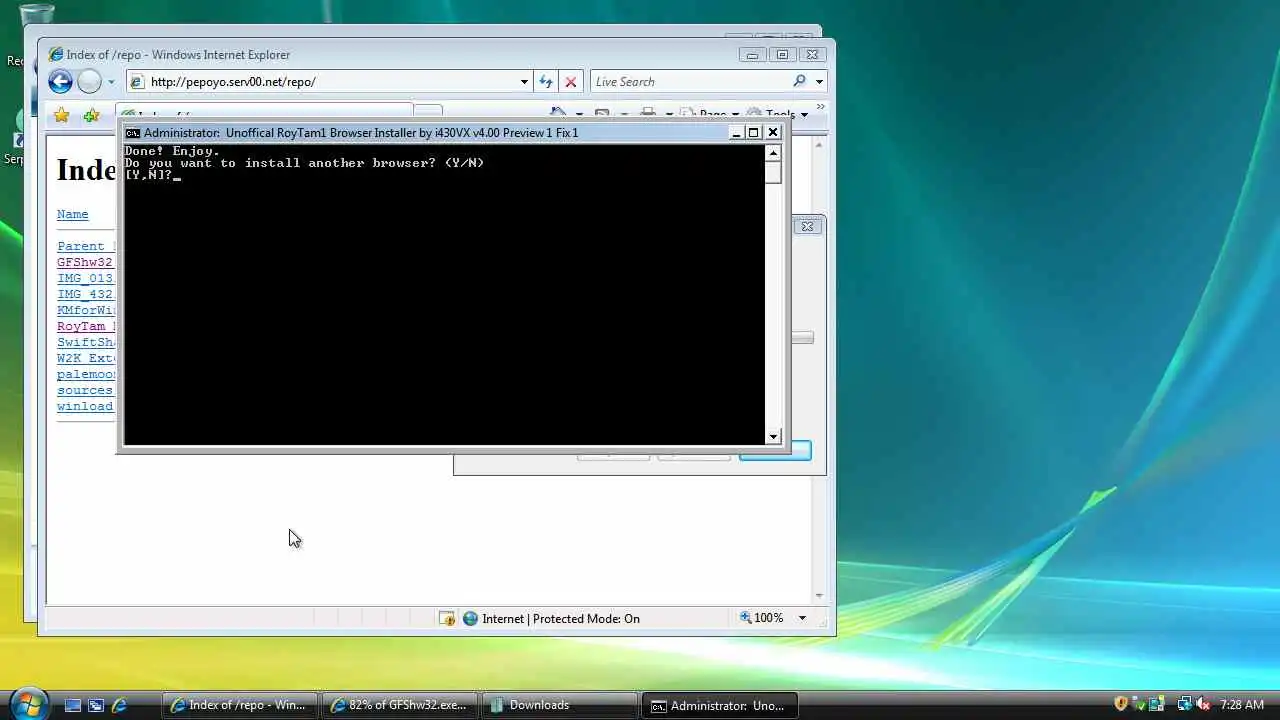Click the taskbar clock 7:28 AM
1280x720 pixels.
point(1242,705)
